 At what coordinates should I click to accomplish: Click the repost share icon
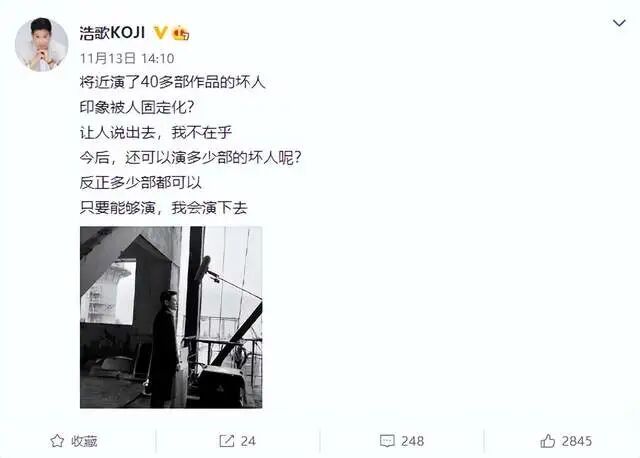coord(227,441)
